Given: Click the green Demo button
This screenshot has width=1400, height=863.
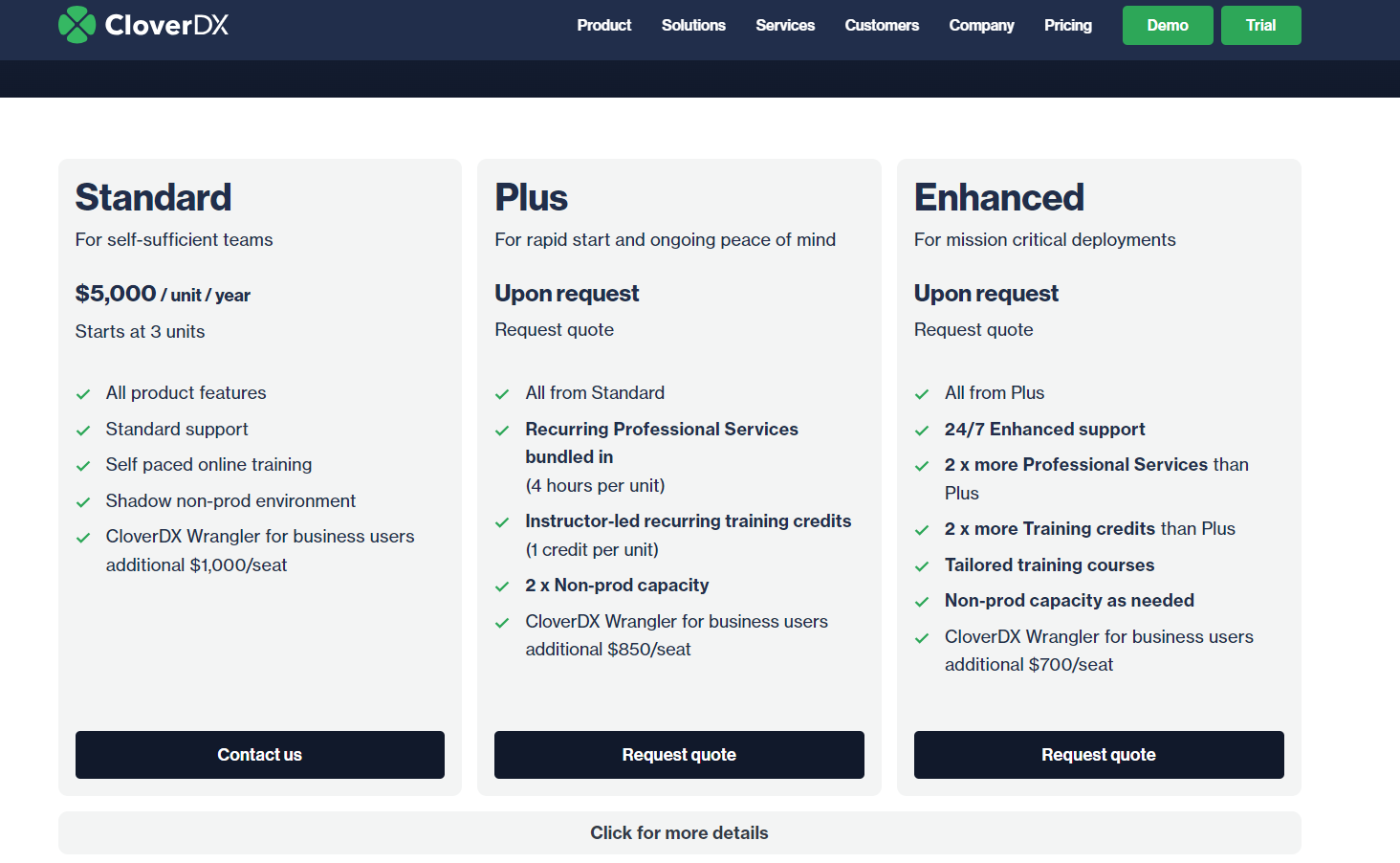Looking at the screenshot, I should [1168, 25].
